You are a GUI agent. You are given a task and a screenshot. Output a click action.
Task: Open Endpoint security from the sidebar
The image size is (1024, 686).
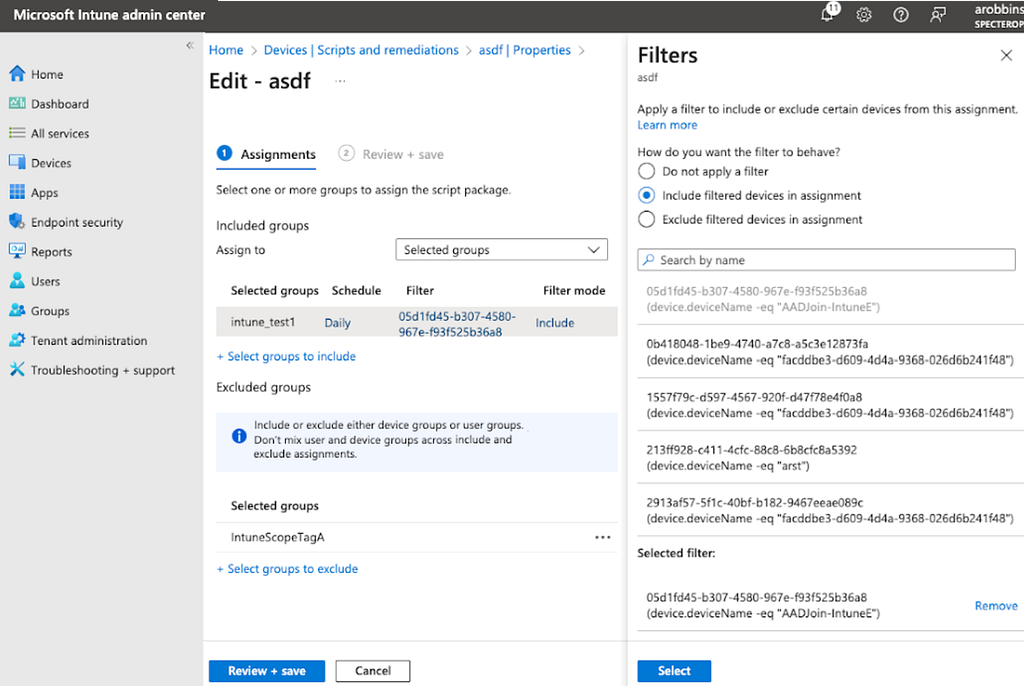point(77,222)
